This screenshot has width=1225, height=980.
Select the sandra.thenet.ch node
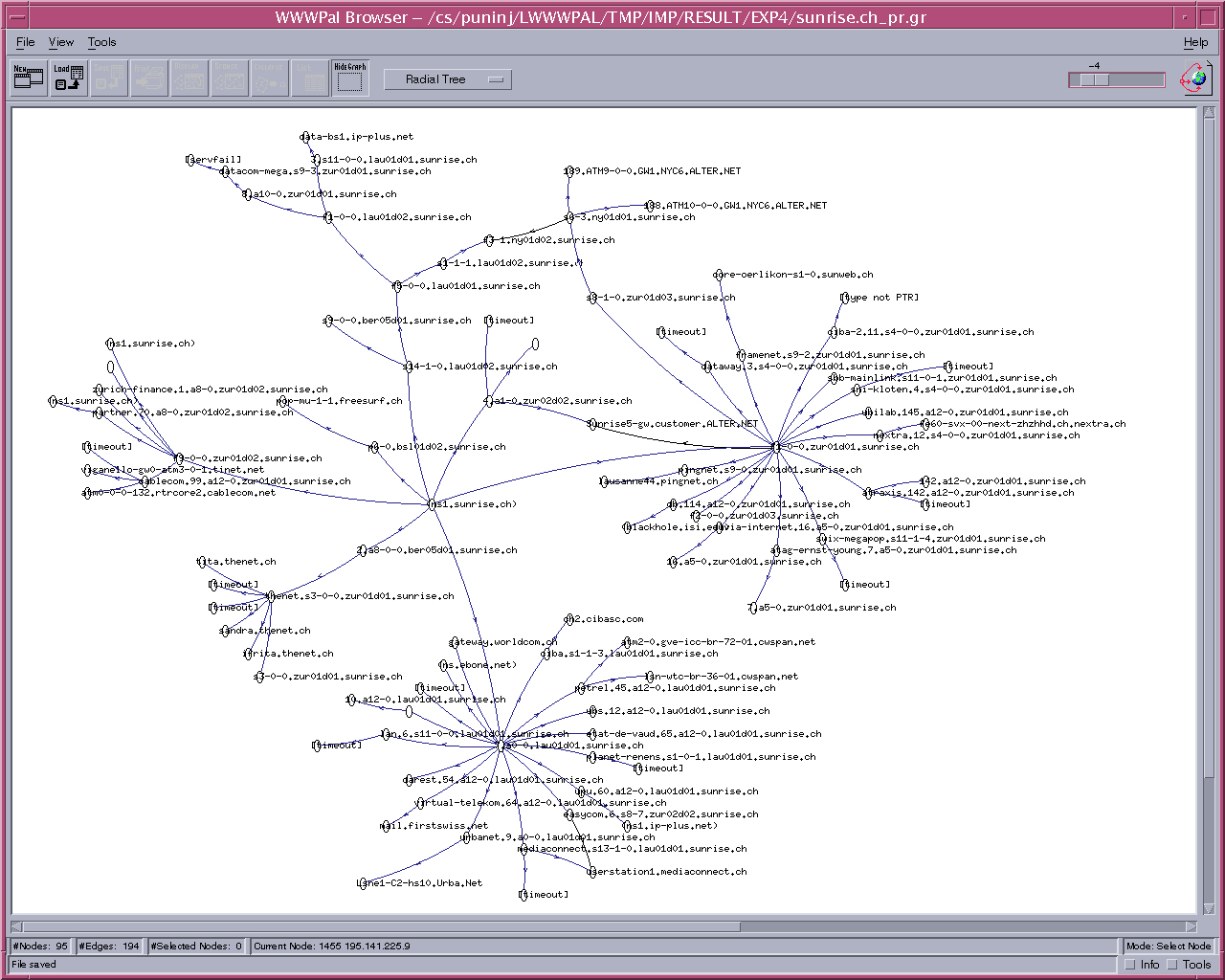(x=226, y=631)
